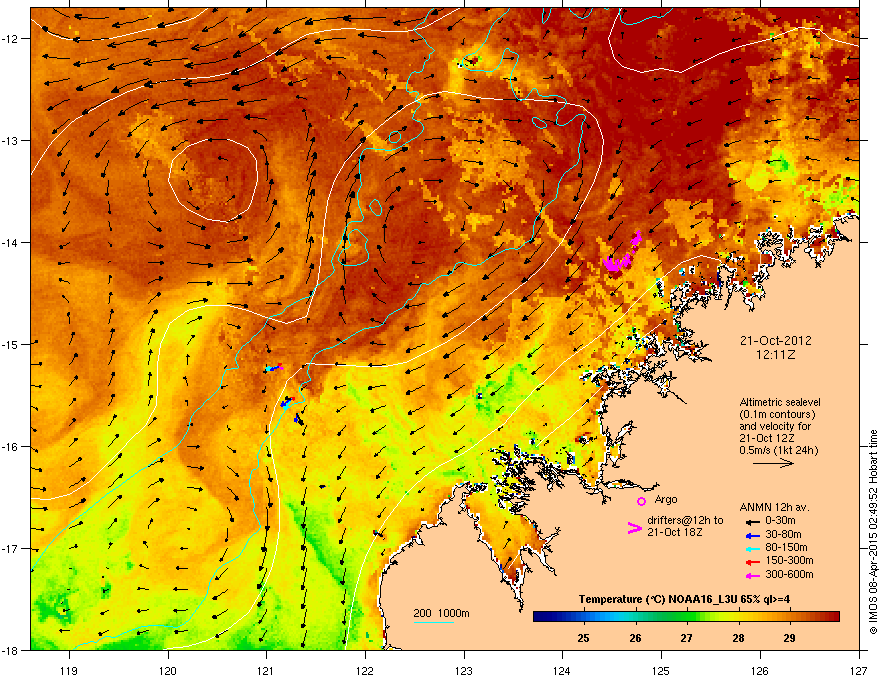Click the red 150-300m legend arrow

click(753, 562)
